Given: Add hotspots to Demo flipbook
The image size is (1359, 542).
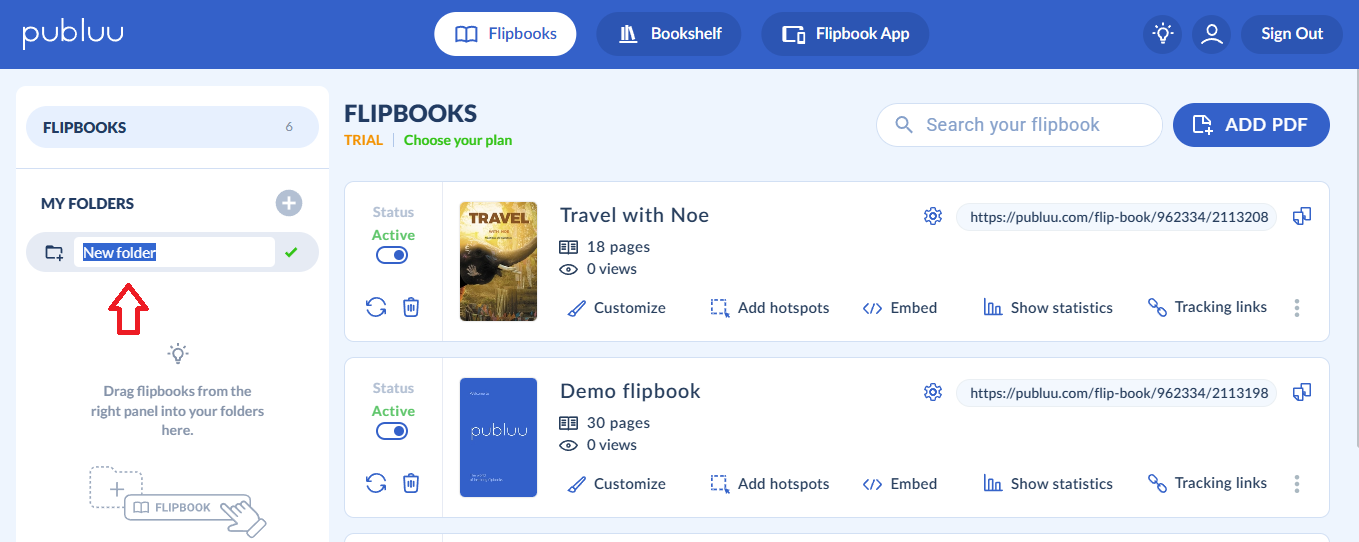Looking at the screenshot, I should 770,484.
